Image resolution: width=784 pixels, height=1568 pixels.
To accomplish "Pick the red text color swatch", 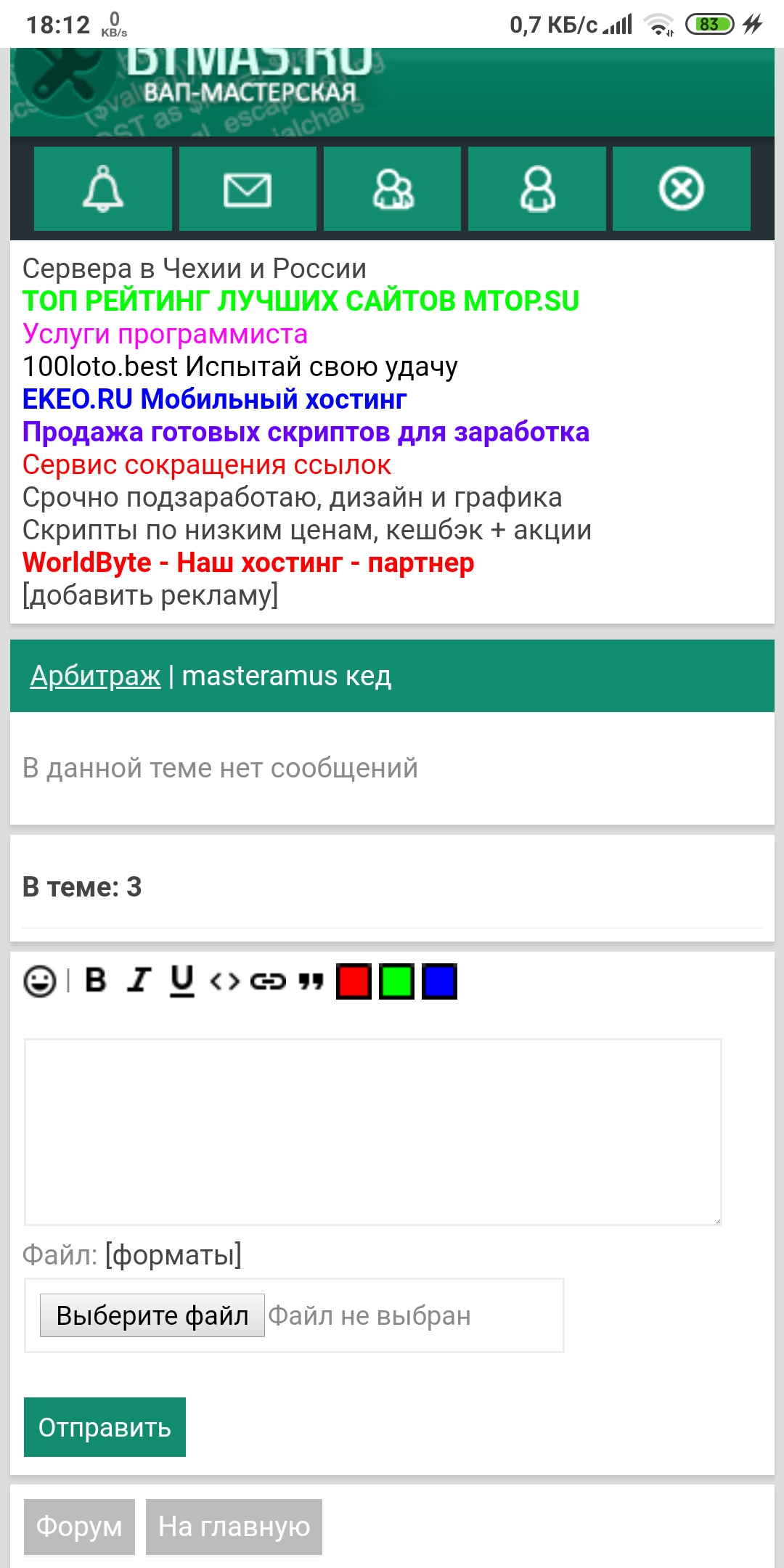I will (x=354, y=981).
